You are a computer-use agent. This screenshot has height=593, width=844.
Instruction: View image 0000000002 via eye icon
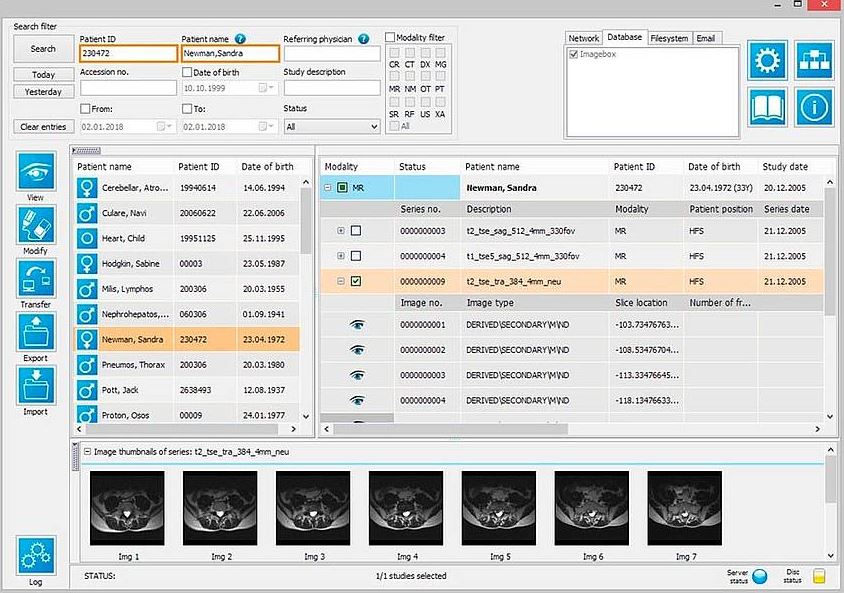(357, 350)
